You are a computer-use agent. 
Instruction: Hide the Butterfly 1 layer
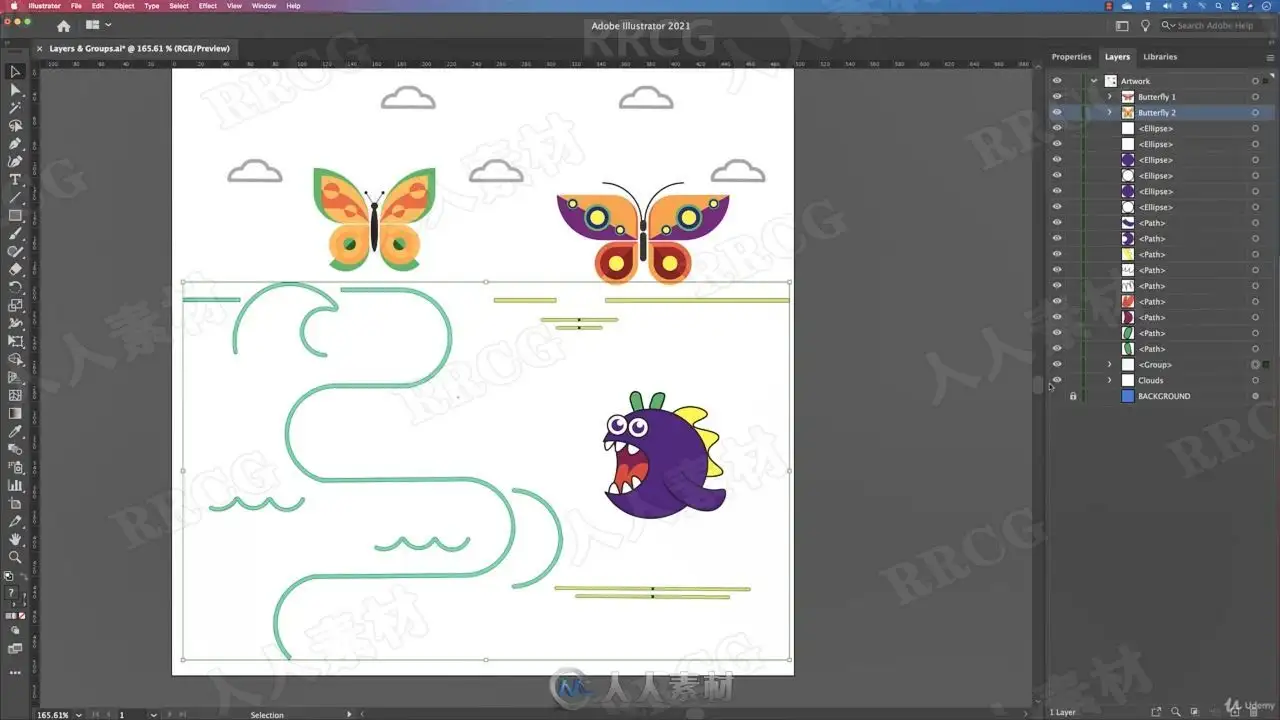[1057, 97]
